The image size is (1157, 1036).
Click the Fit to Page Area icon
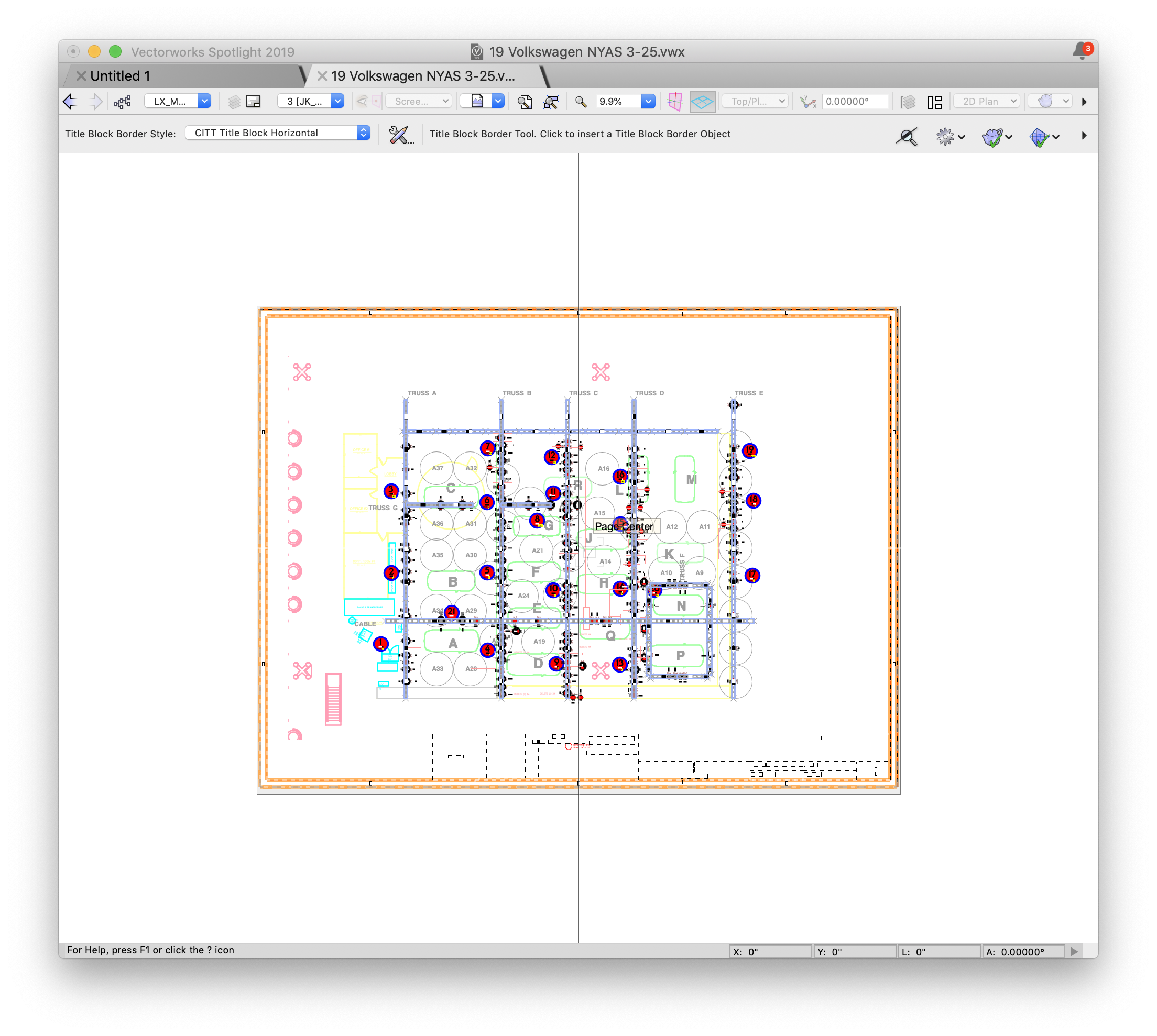525,101
